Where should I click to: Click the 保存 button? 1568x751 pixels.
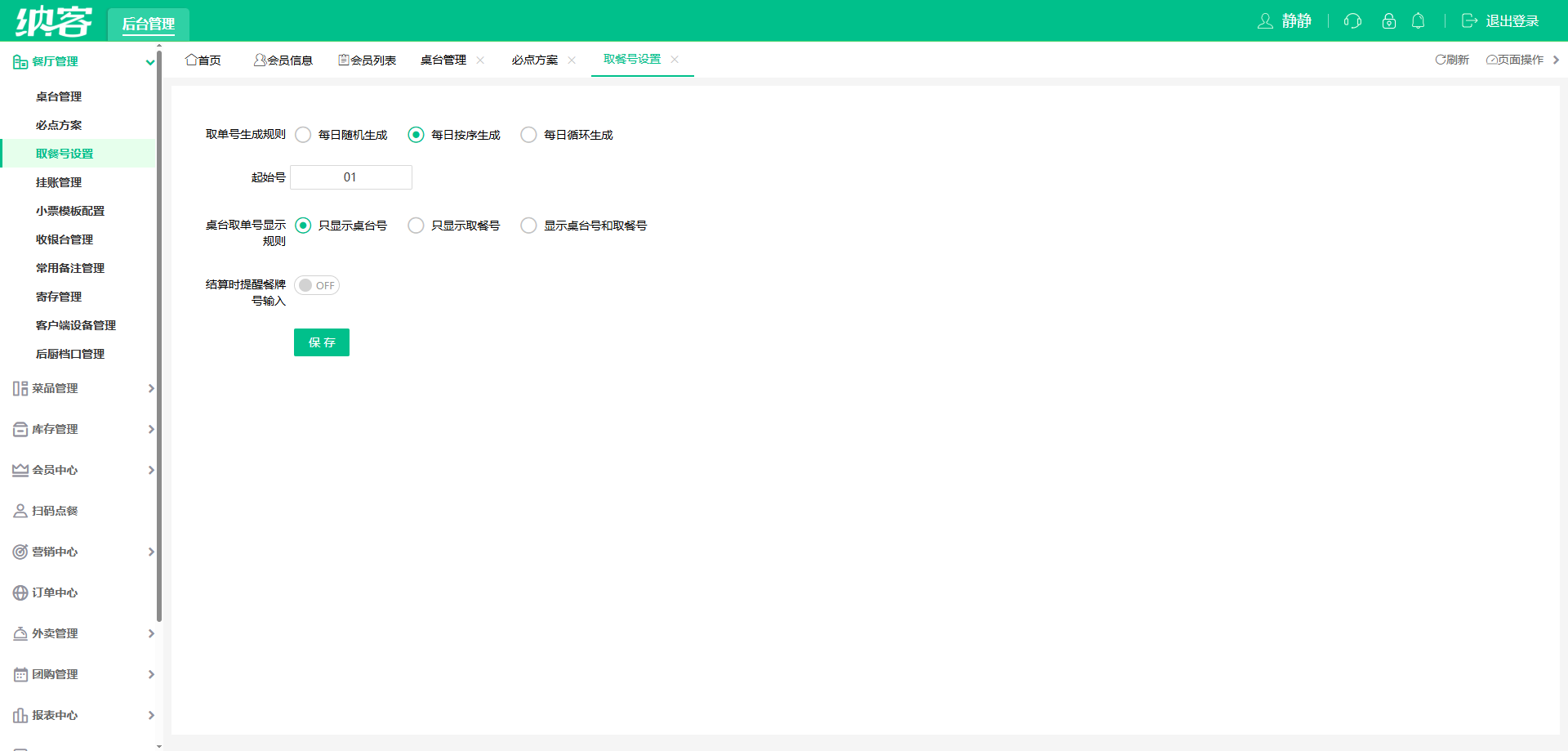pyautogui.click(x=322, y=342)
